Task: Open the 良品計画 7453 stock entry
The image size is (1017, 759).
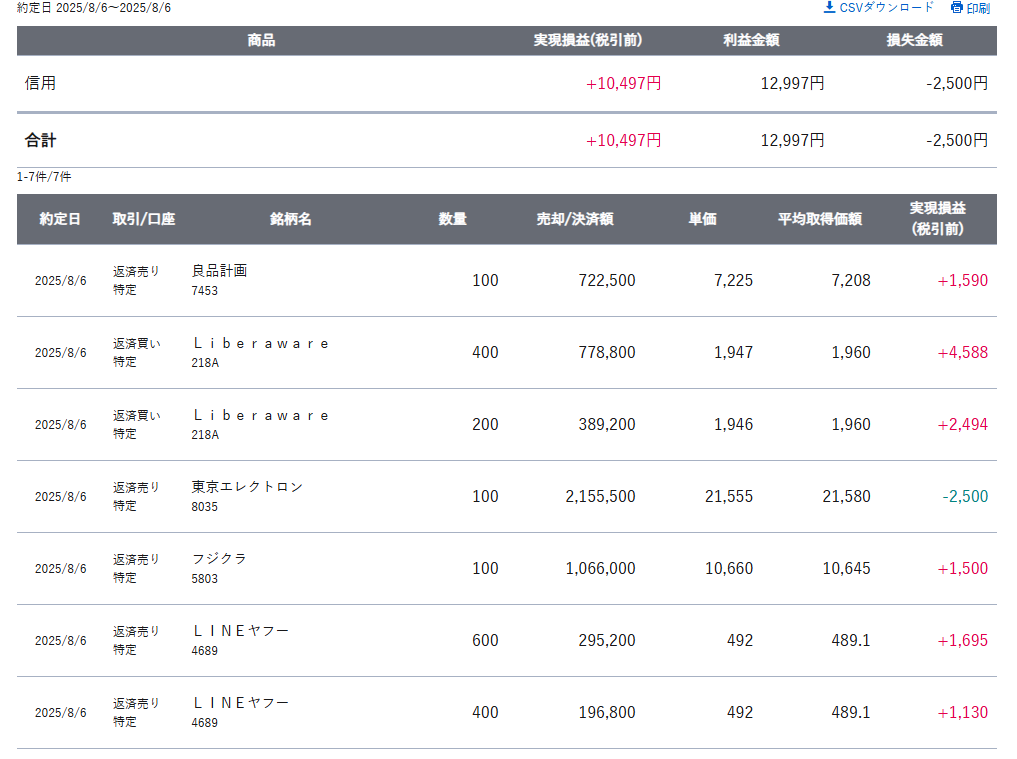Action: click(219, 280)
